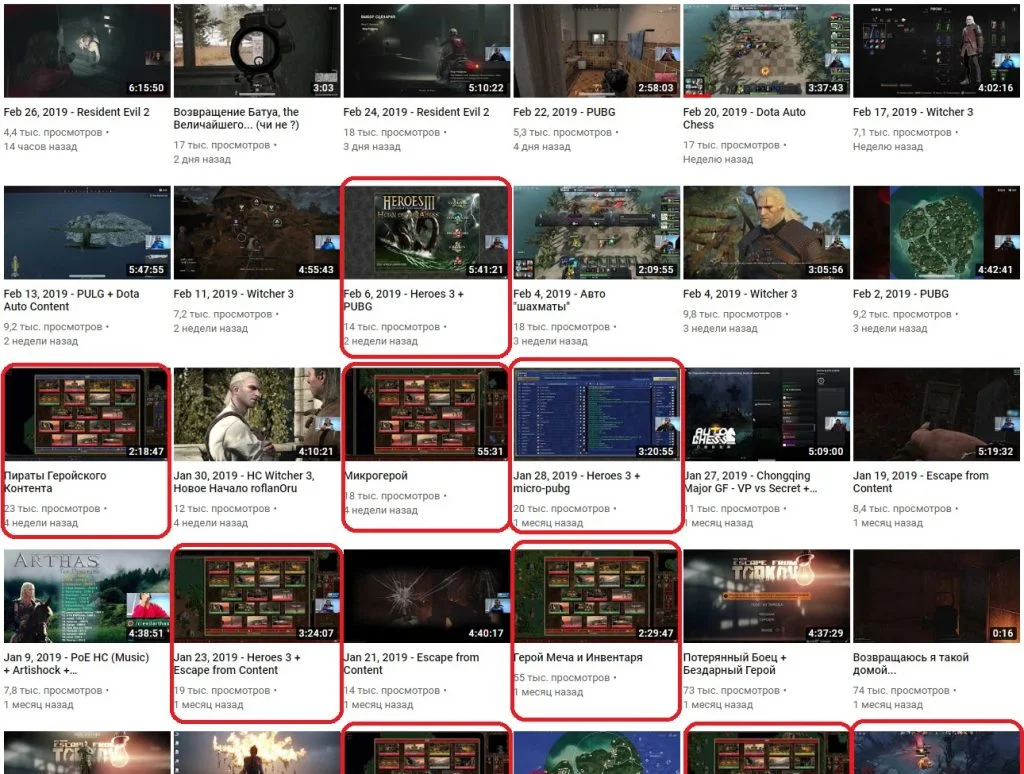The width and height of the screenshot is (1024, 774).
Task: Open title 'Feb 11, 2019 - Witcher 3'
Action: pyautogui.click(x=233, y=294)
